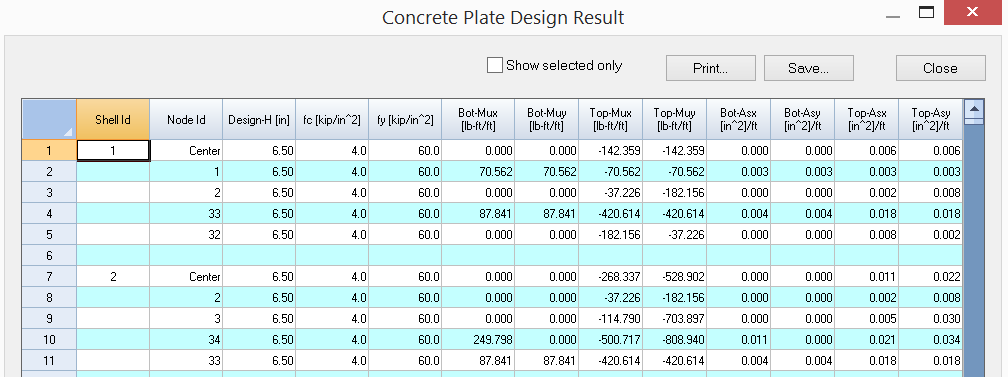Maximize the Concrete Plate Design Result window

(x=926, y=13)
